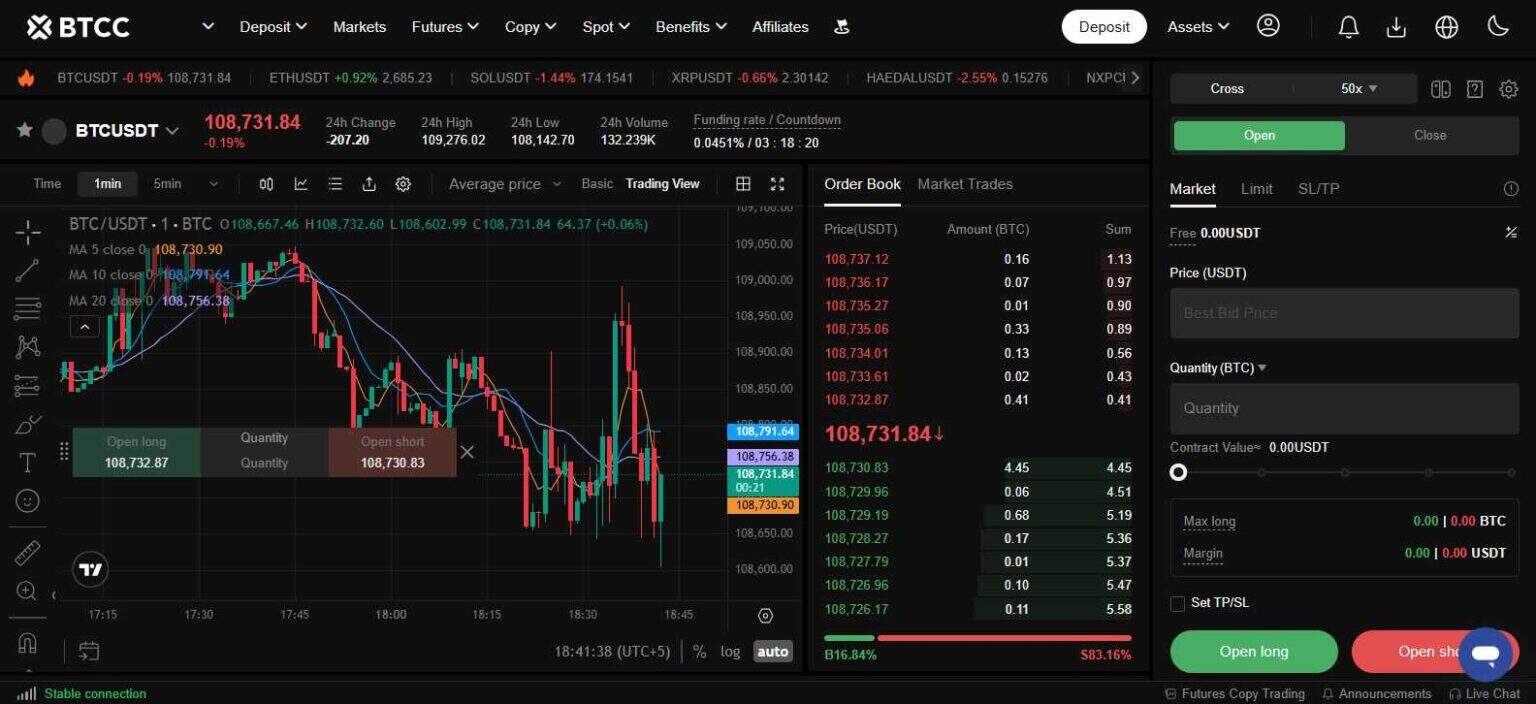This screenshot has height=704, width=1536.
Task: Click the position size slider handle
Action: tap(1179, 472)
